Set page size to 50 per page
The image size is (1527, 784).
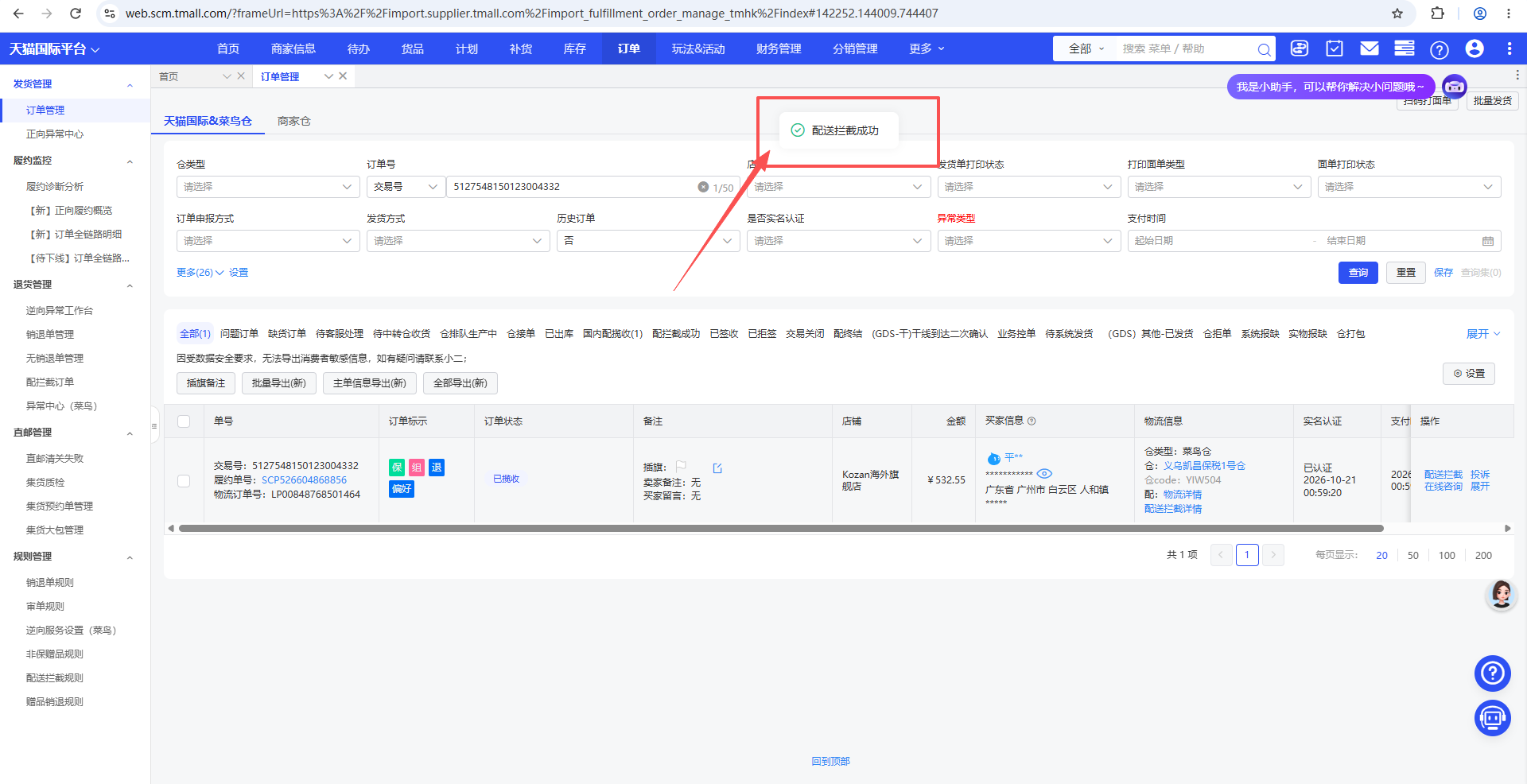[1412, 556]
